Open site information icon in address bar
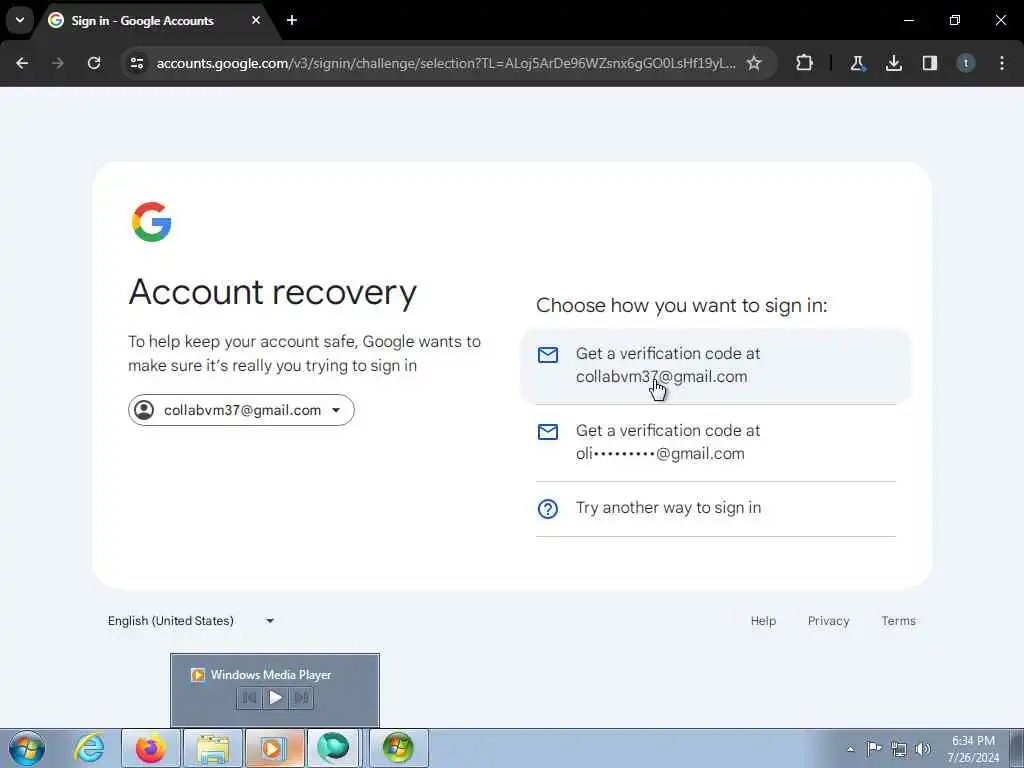 click(x=137, y=63)
